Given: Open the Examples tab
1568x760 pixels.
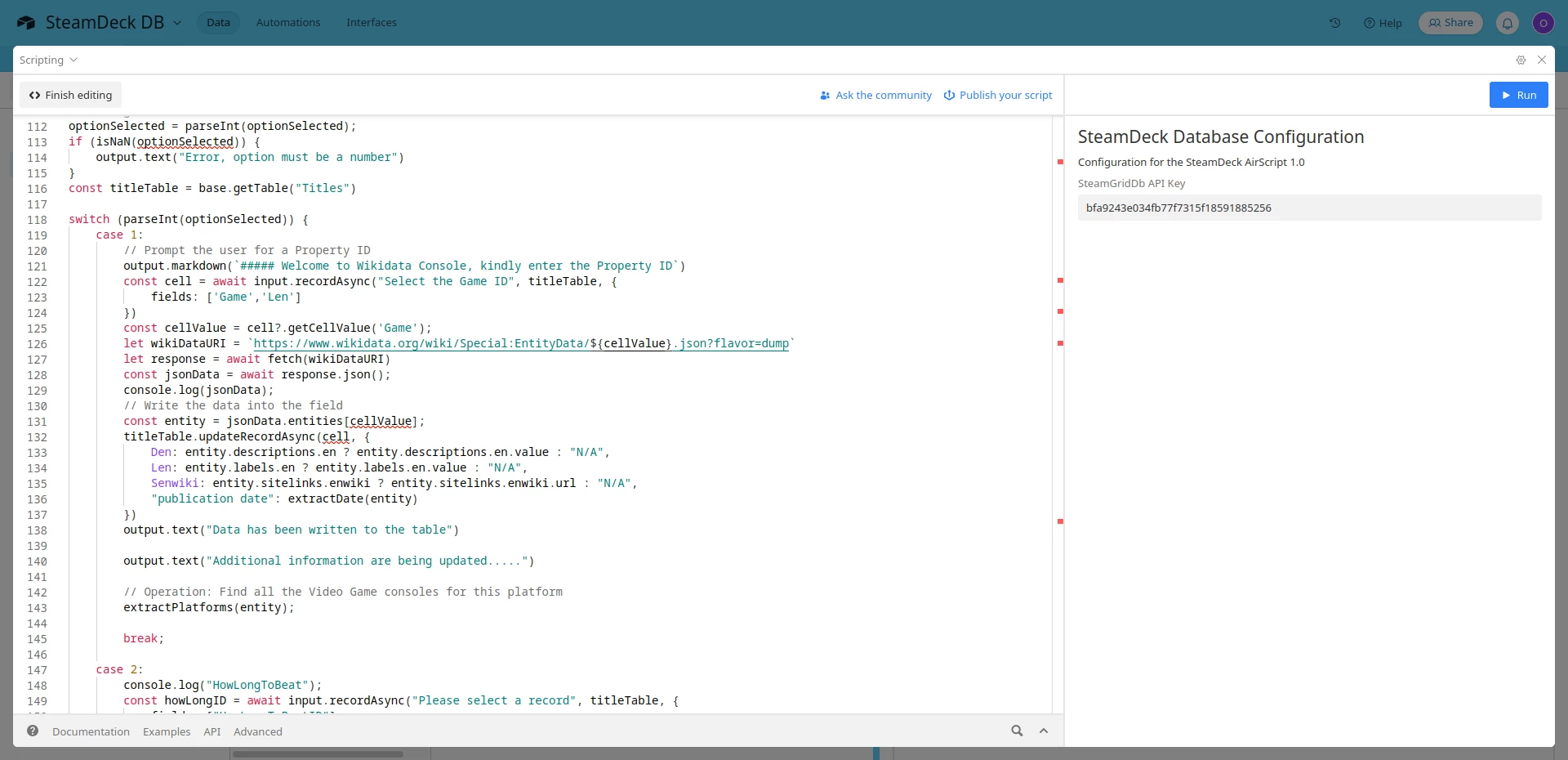Looking at the screenshot, I should tap(167, 731).
